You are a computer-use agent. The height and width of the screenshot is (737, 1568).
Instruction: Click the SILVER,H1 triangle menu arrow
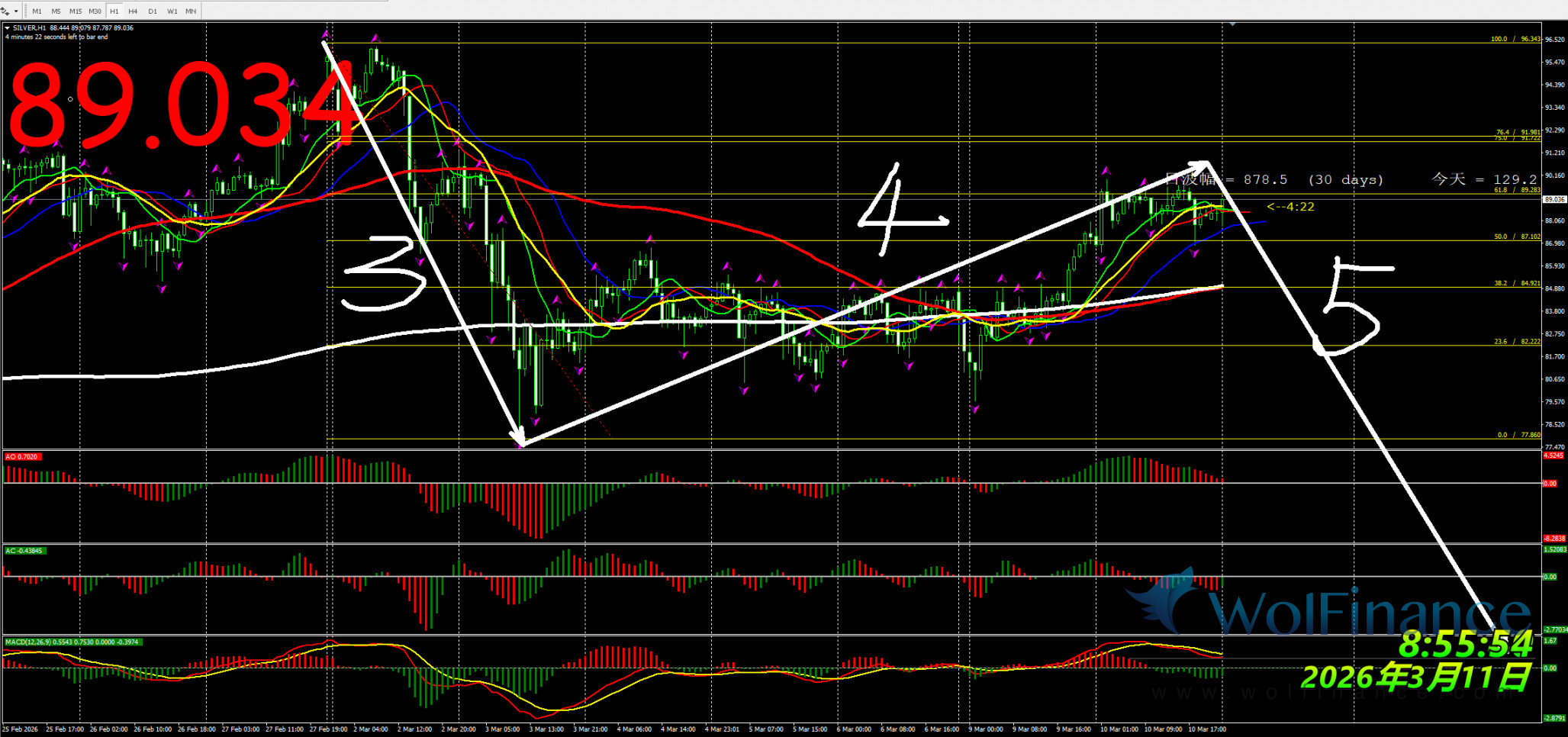coord(8,28)
